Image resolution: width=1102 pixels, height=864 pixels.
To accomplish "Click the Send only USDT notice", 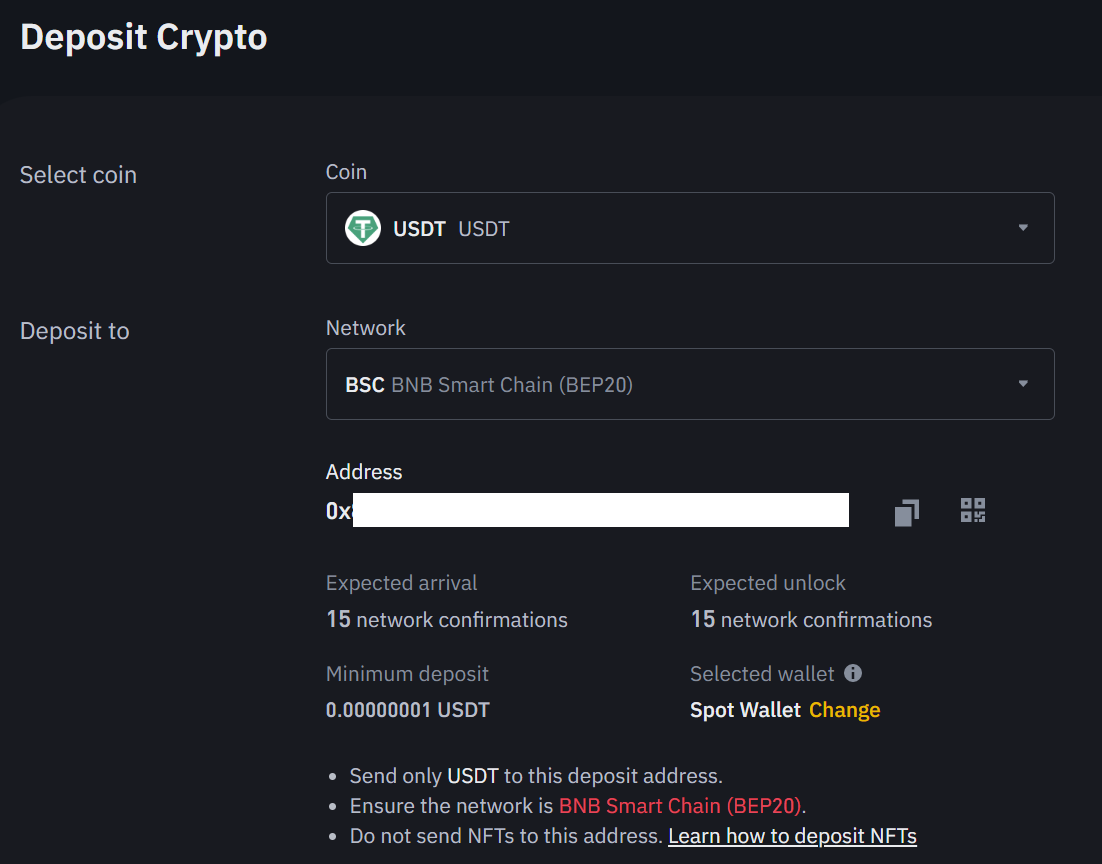I will 535,776.
